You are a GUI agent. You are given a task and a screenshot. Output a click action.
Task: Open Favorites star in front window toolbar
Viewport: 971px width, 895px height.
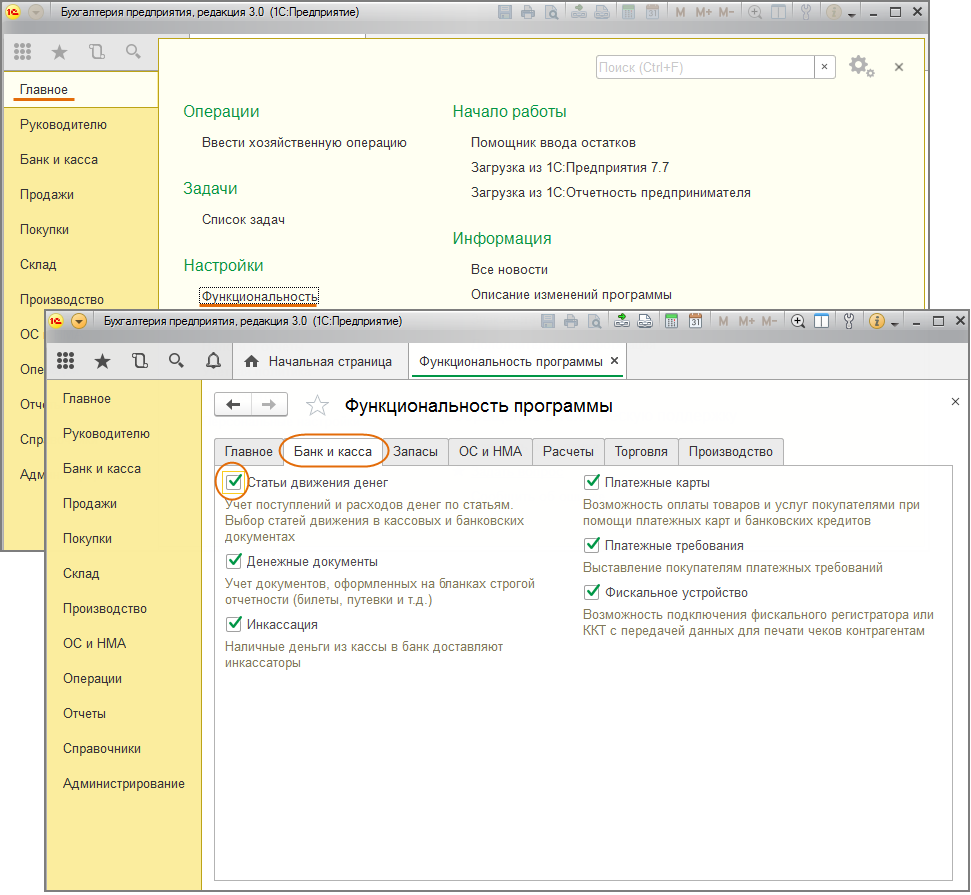tap(102, 361)
